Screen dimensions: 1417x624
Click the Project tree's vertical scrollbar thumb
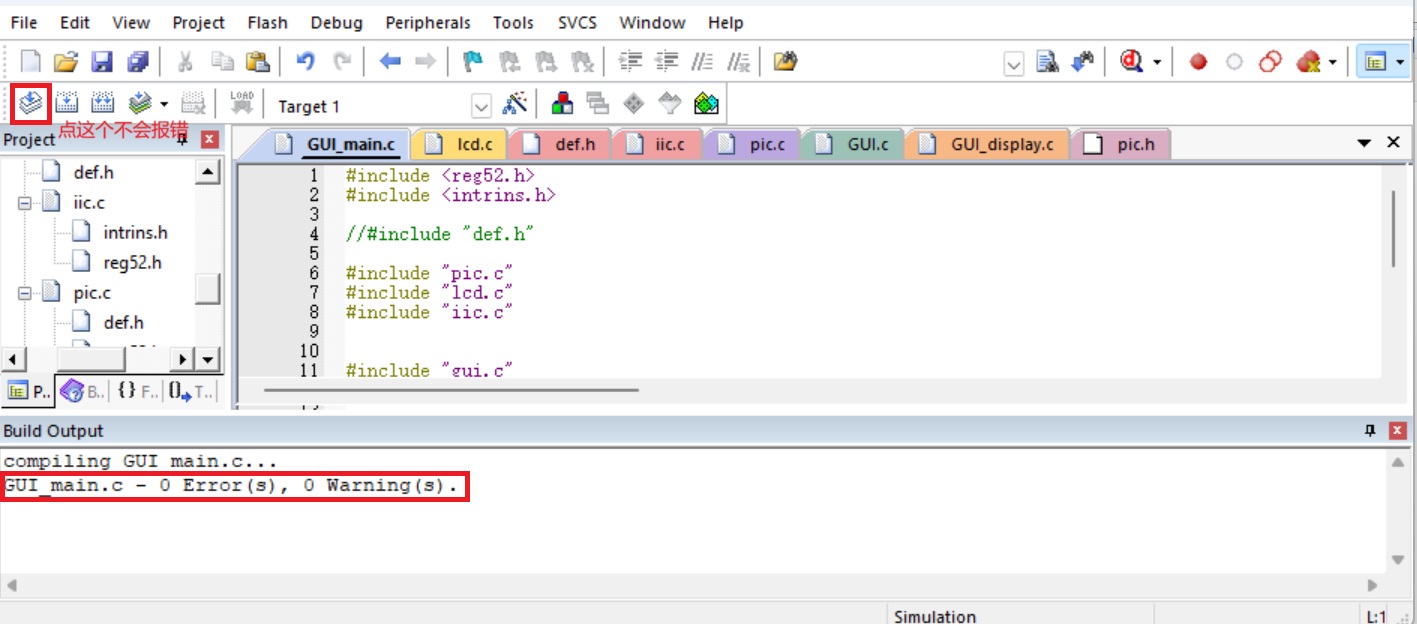208,289
